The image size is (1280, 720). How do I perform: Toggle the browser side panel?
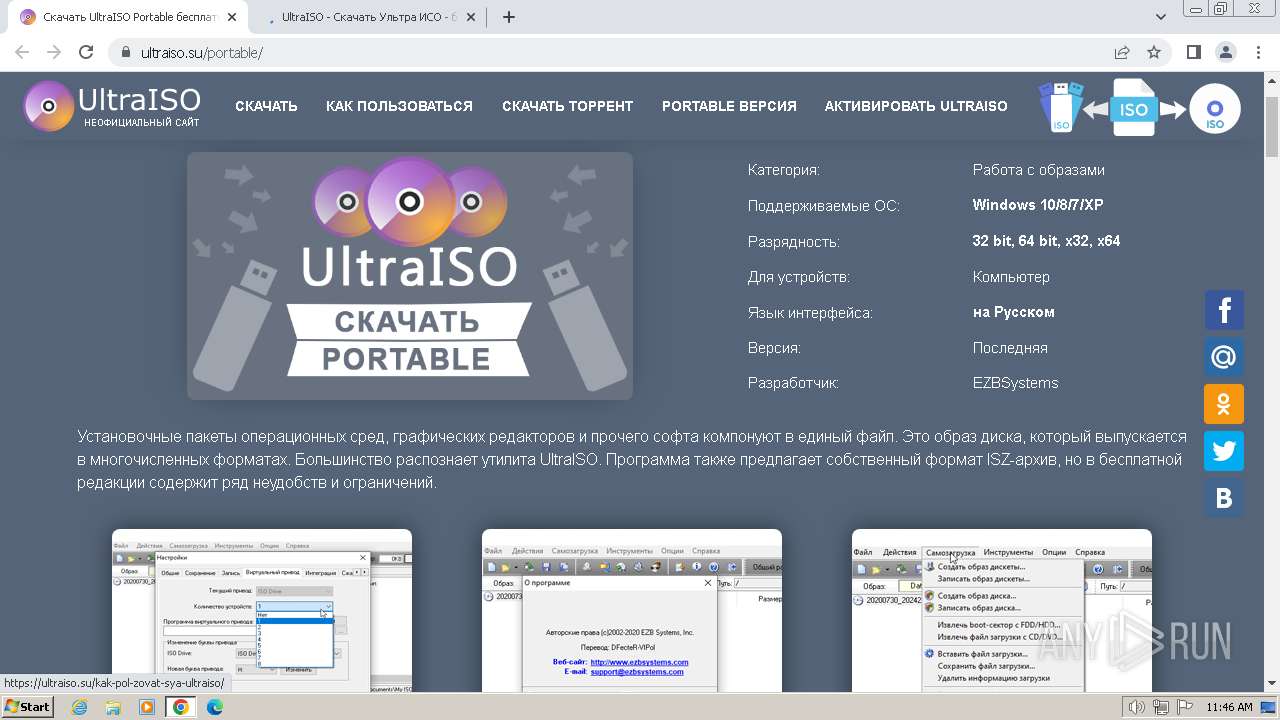(1193, 52)
